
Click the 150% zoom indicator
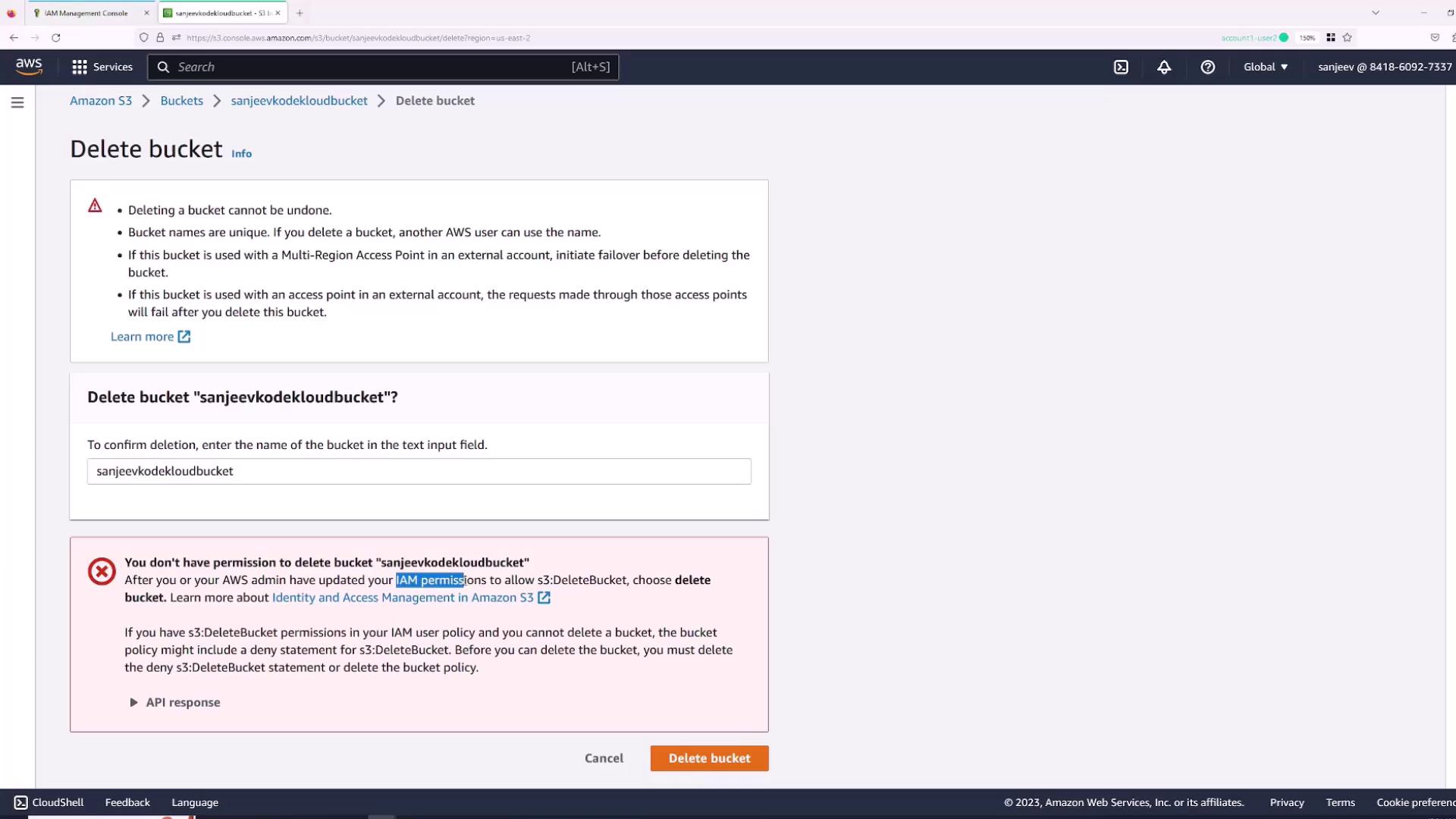click(x=1307, y=37)
